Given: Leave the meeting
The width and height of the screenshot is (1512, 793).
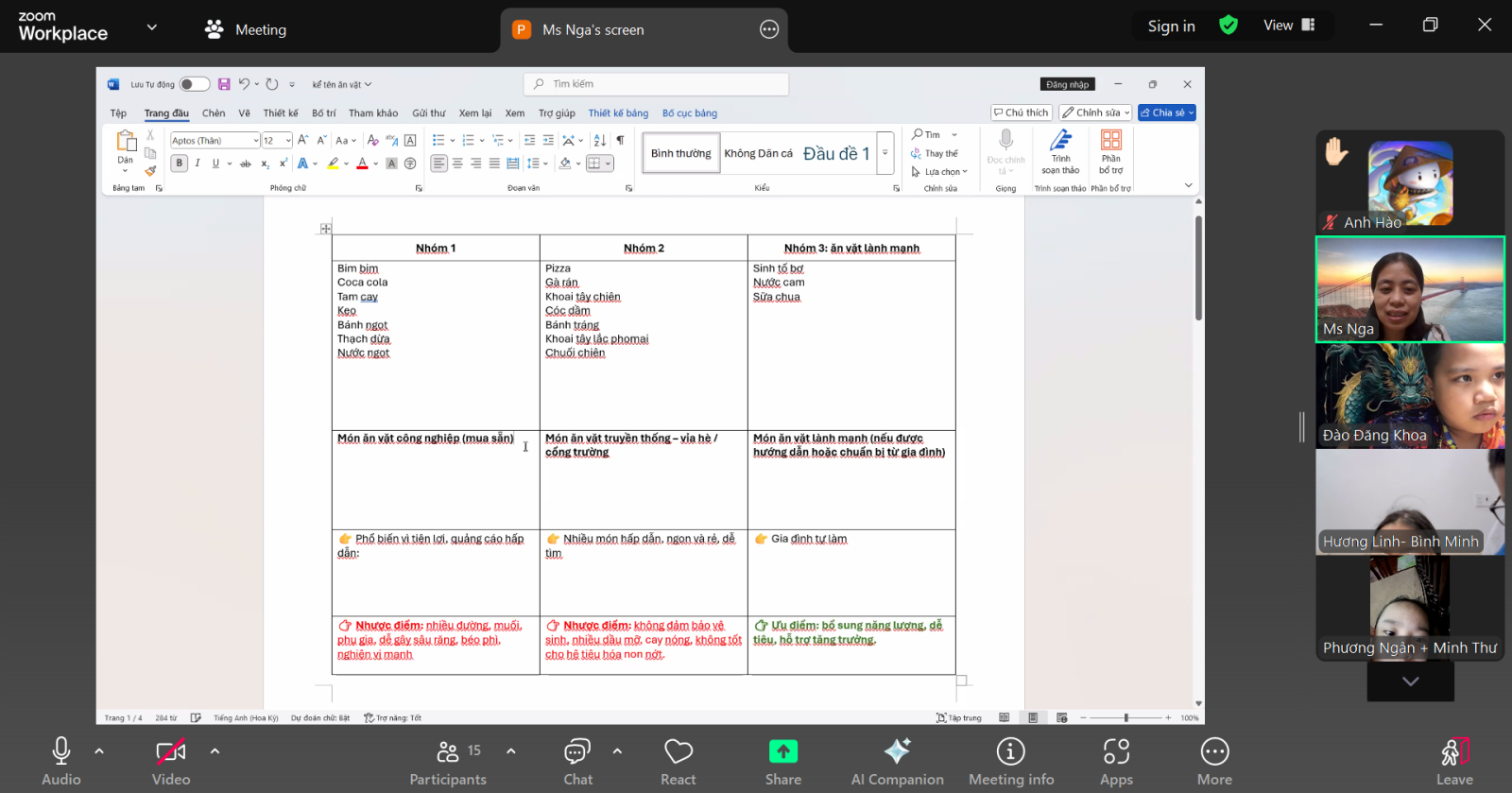Looking at the screenshot, I should click(x=1454, y=761).
